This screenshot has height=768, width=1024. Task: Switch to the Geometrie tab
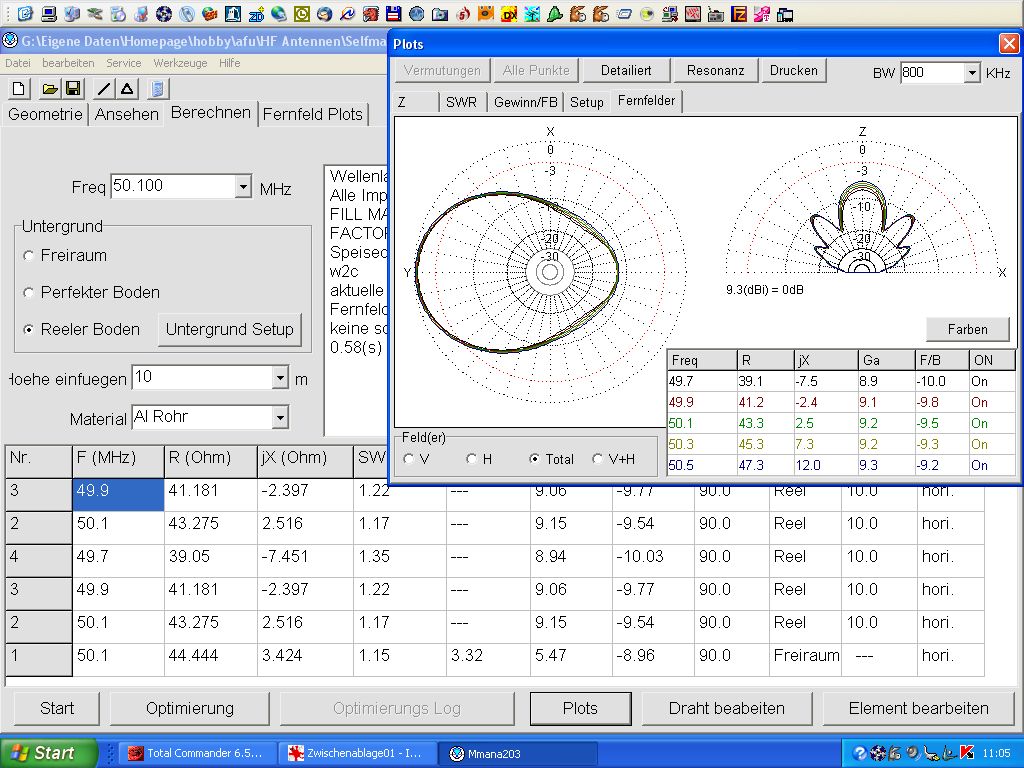(45, 114)
